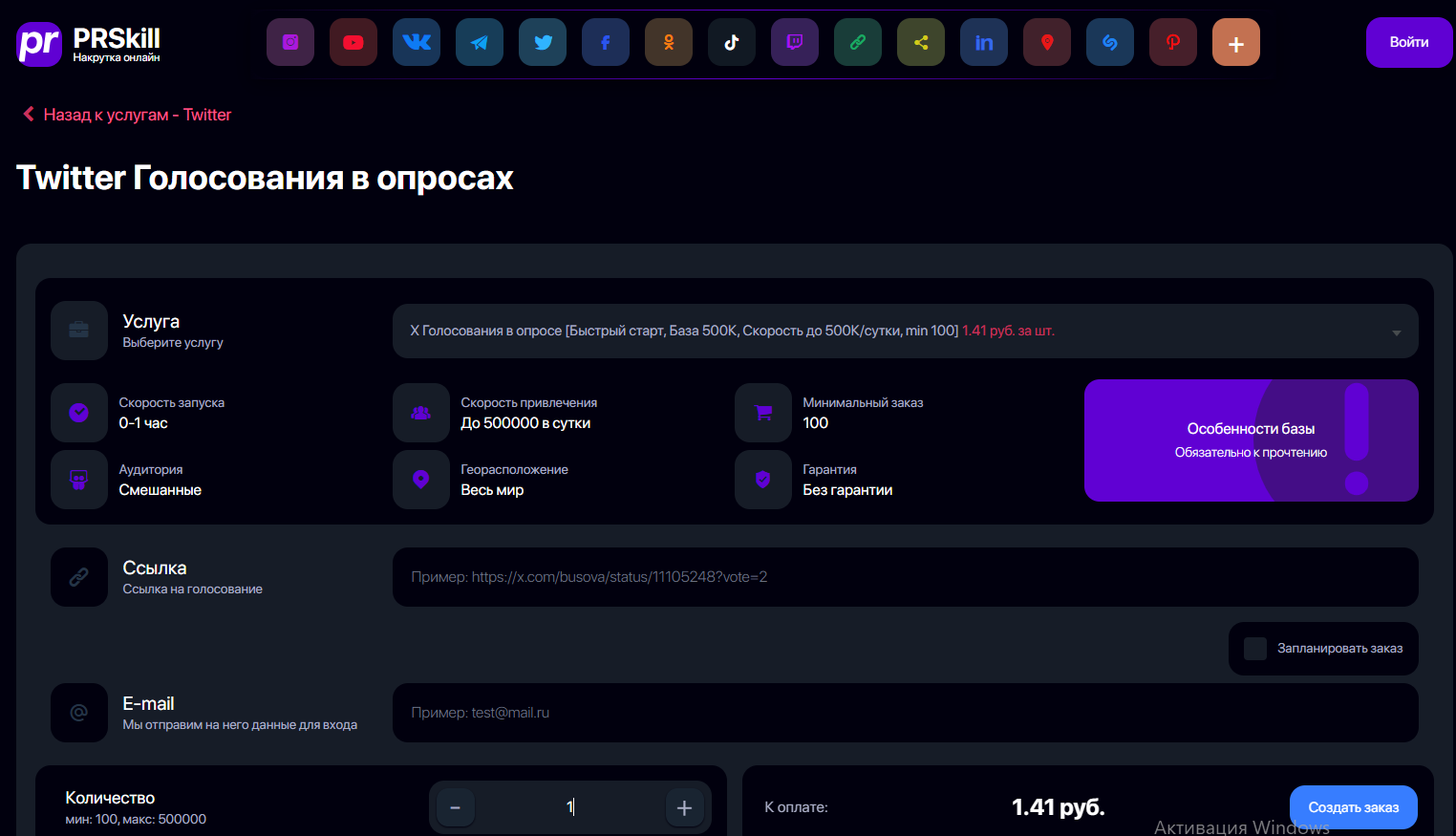Open the Instagram services icon
1456x836 pixels.
pos(290,42)
